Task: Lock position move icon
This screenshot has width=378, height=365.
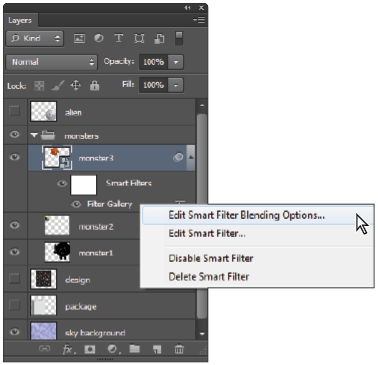Action: click(76, 85)
